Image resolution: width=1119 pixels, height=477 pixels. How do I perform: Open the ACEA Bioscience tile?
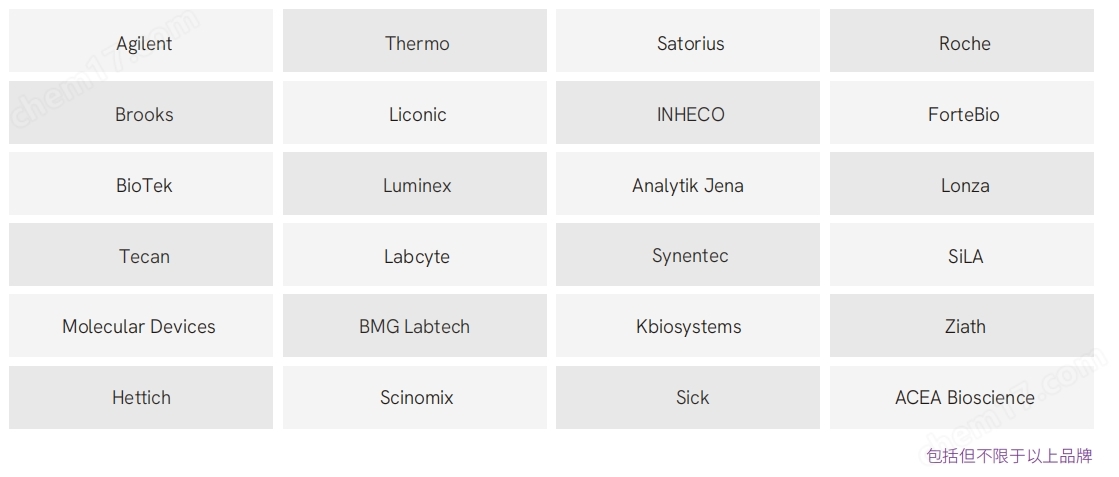(x=962, y=398)
